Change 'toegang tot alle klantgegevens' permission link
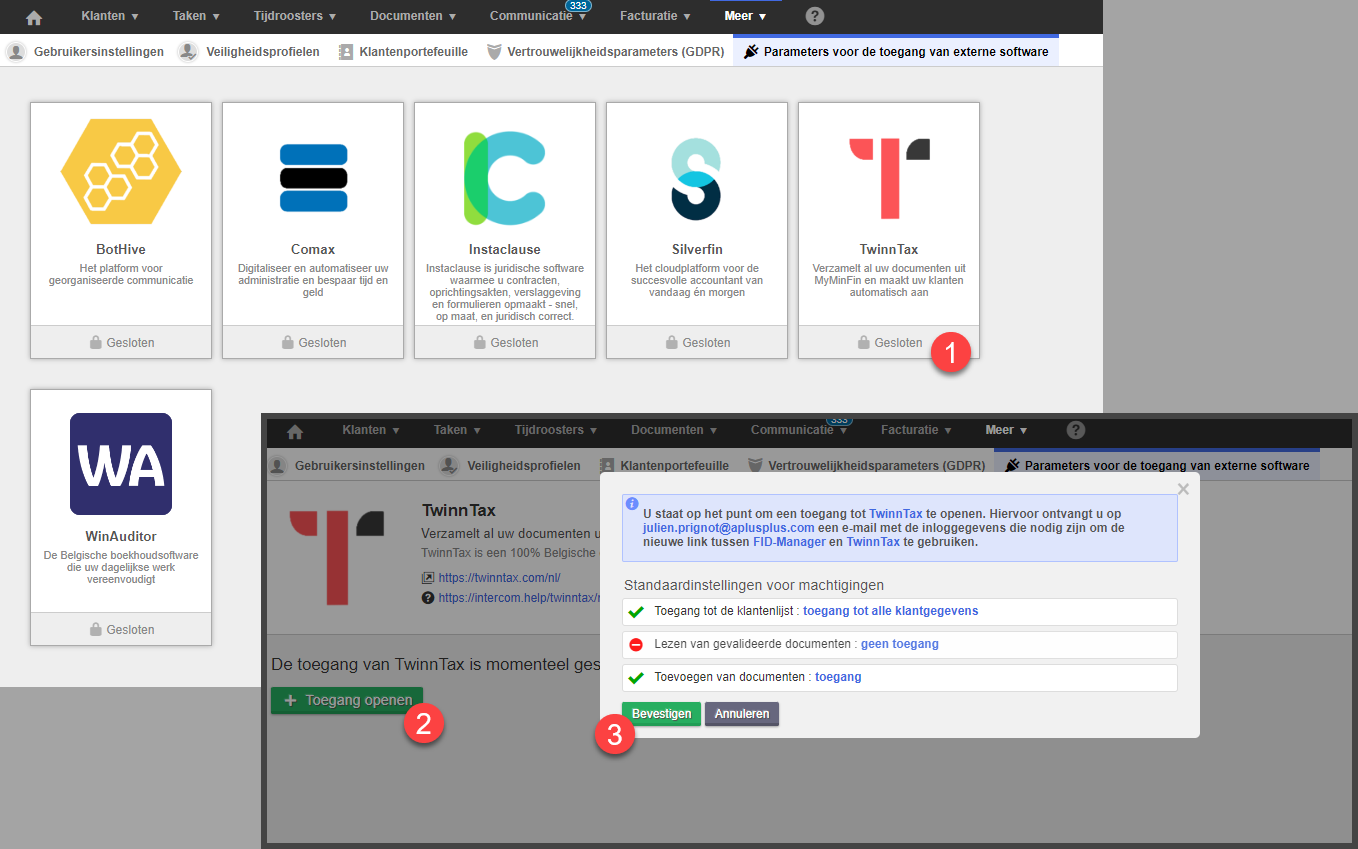1358x849 pixels. pos(890,611)
